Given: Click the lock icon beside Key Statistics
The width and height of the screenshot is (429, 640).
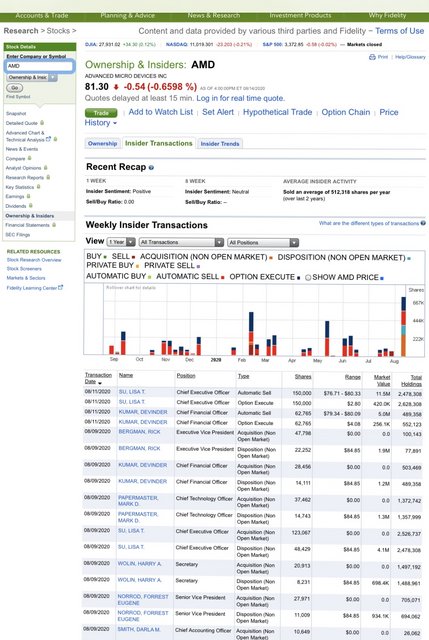Looking at the screenshot, I should [38, 187].
